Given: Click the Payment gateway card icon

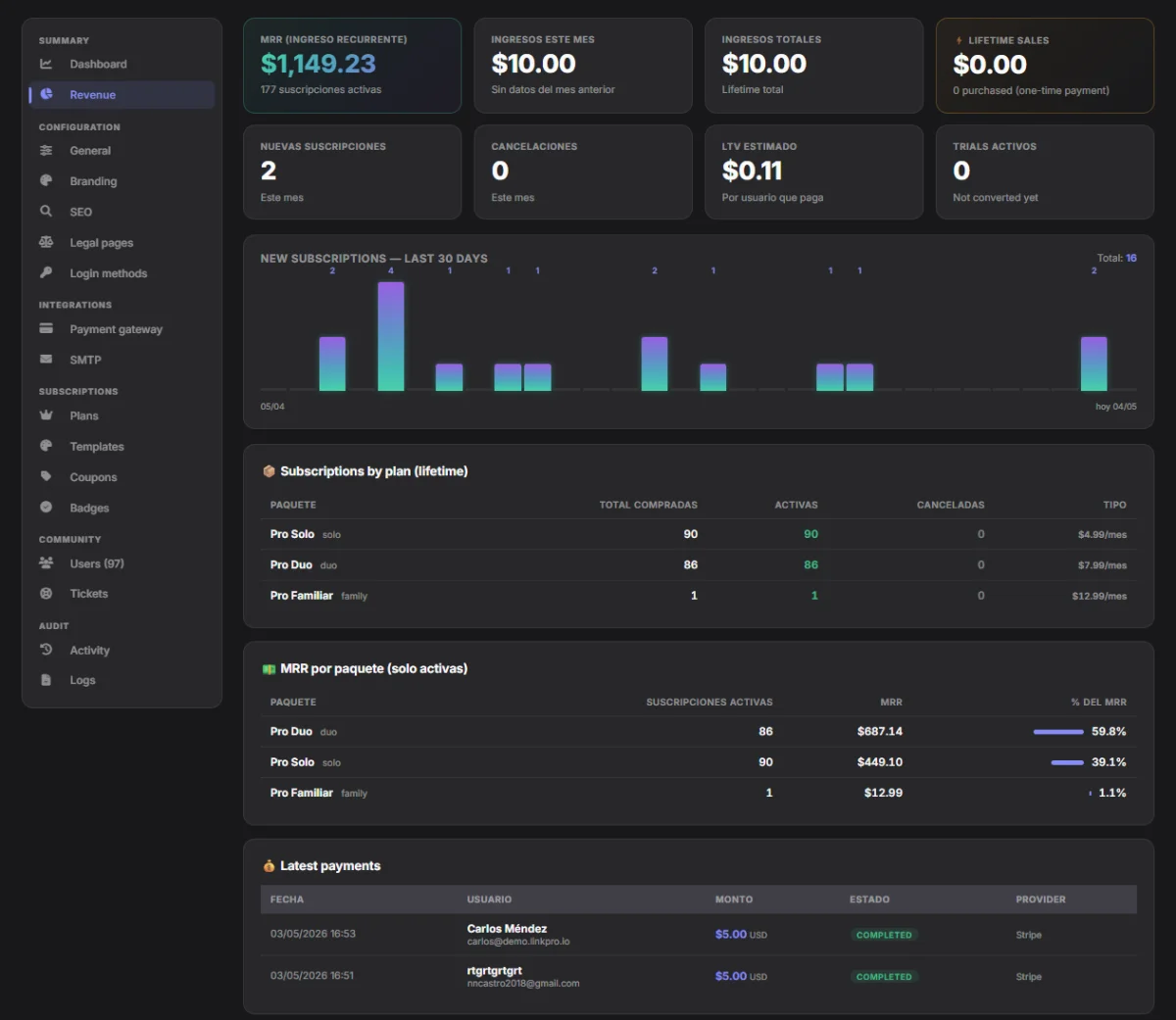Looking at the screenshot, I should [x=46, y=328].
